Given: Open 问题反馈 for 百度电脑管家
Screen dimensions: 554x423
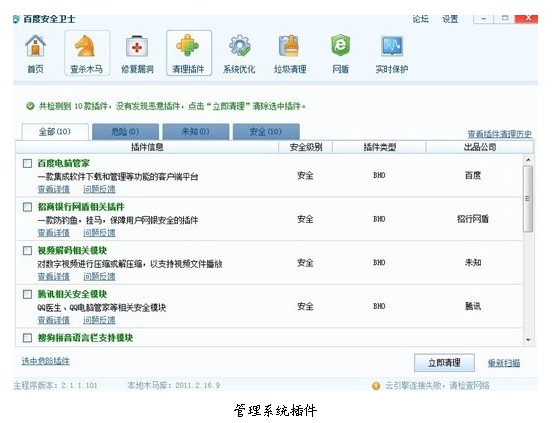Looking at the screenshot, I should coord(99,189).
